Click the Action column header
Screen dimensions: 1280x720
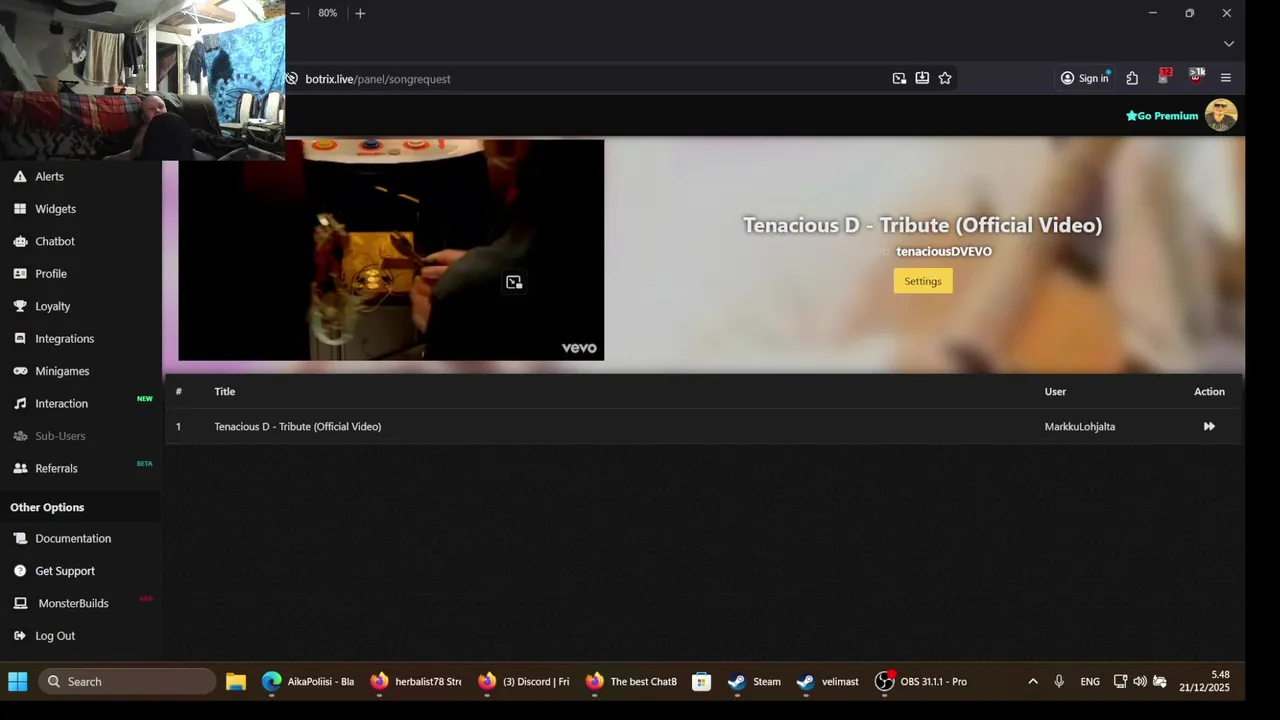point(1209,392)
